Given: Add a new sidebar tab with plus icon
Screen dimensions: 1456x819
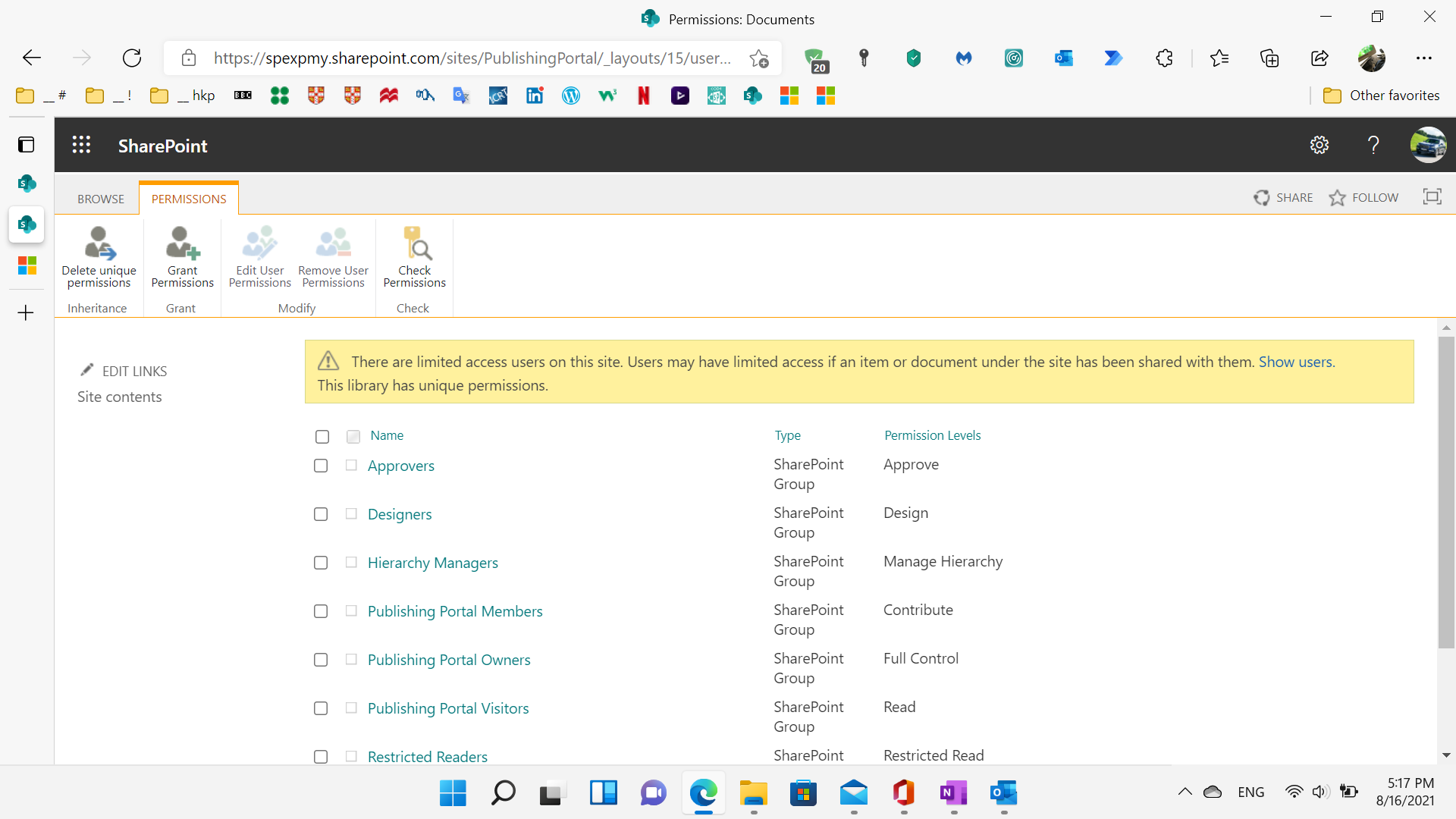Looking at the screenshot, I should coord(26,312).
